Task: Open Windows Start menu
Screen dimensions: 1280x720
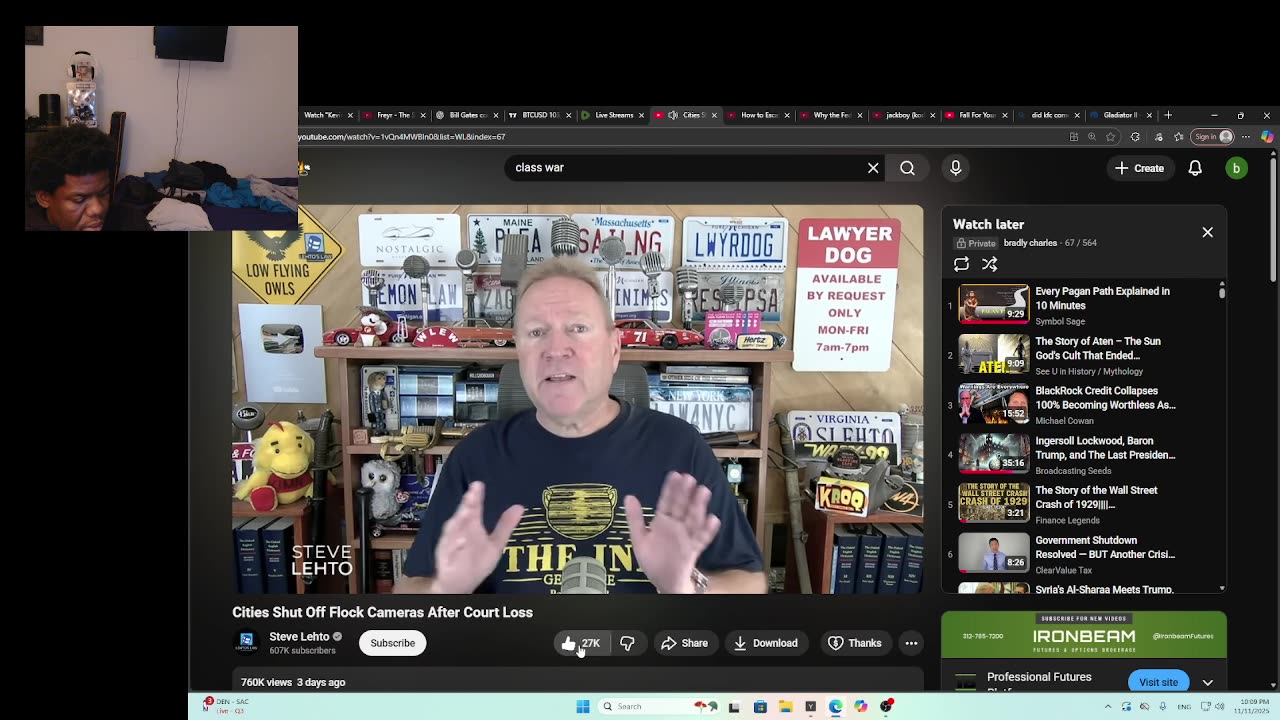Action: 583,707
